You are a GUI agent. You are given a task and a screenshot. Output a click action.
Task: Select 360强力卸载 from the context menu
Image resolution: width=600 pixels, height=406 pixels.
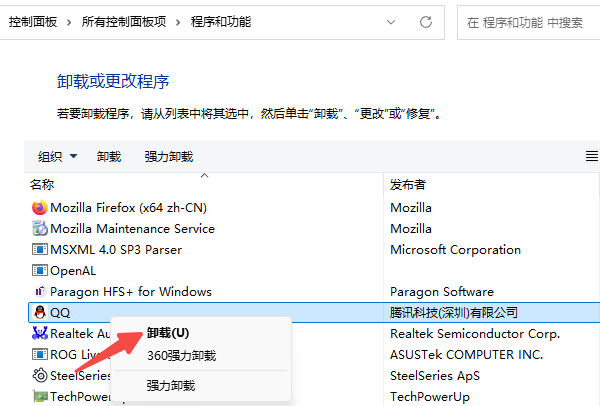pyautogui.click(x=181, y=355)
